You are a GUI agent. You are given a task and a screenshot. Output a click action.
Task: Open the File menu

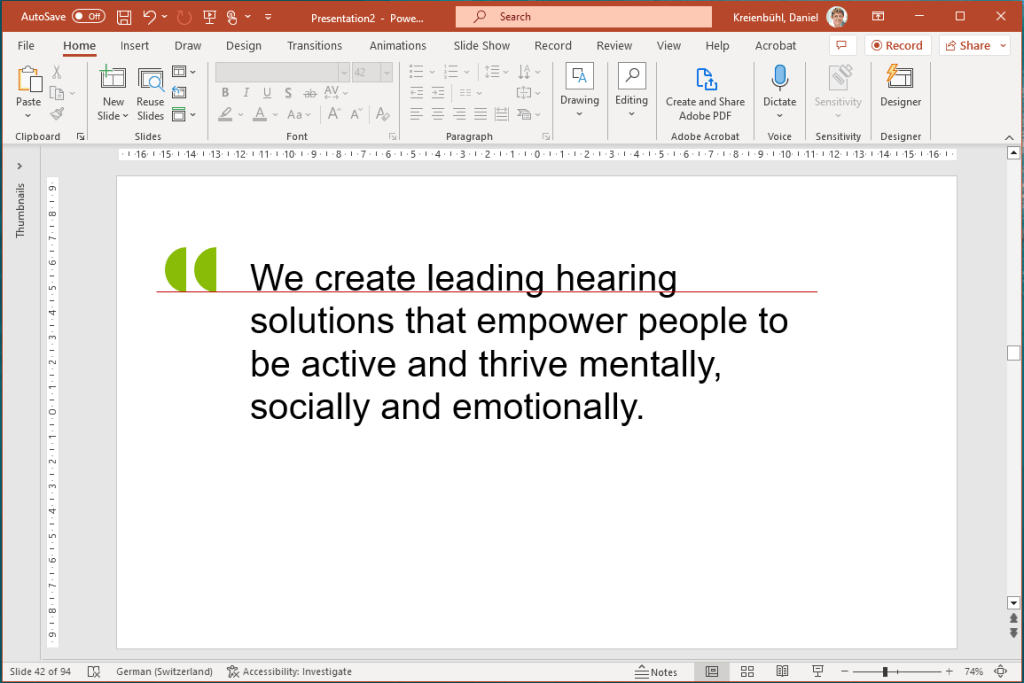click(26, 46)
